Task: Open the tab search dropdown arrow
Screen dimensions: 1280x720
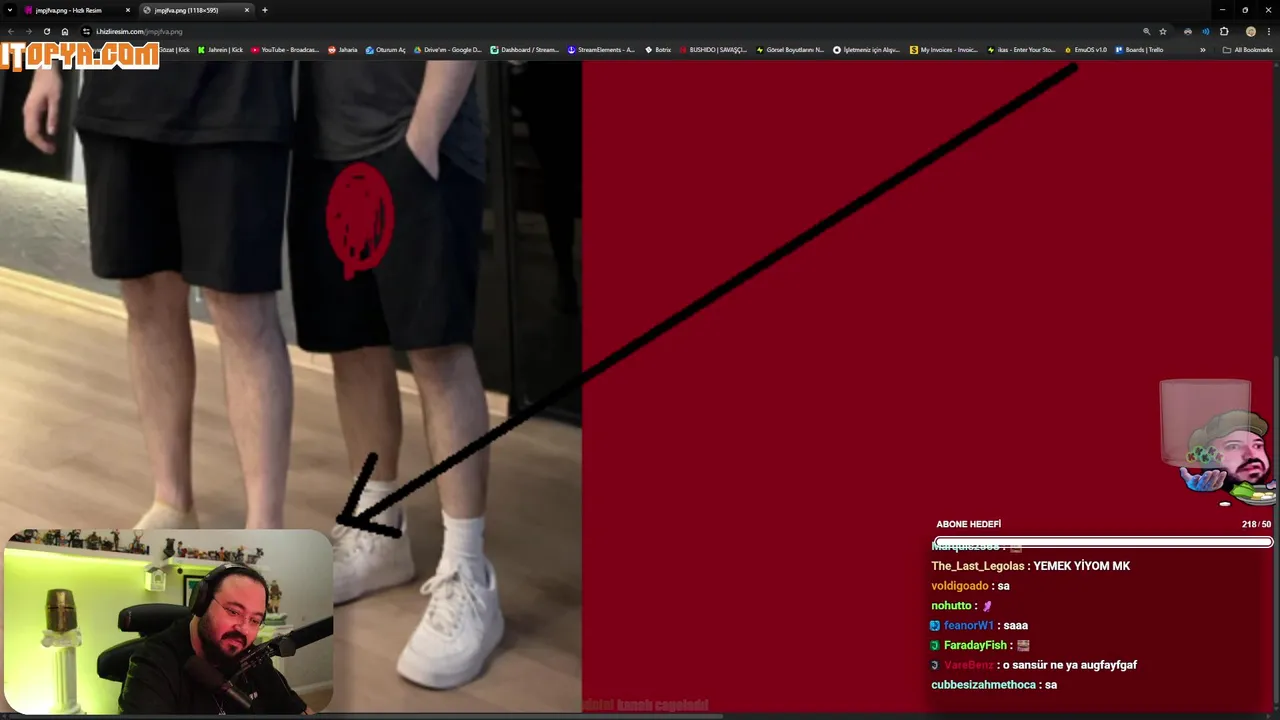Action: click(x=11, y=10)
